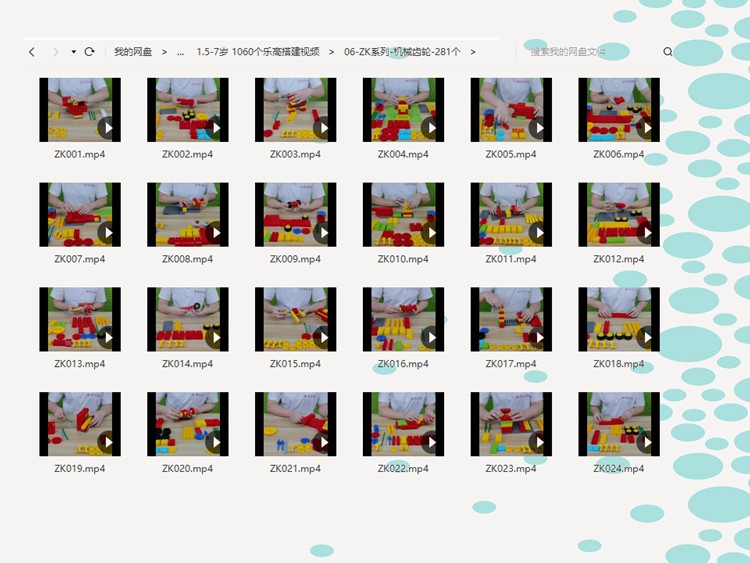This screenshot has height=563, width=750.
Task: Open 1.5-7岁 1060个乐高搭建视频 breadcrumb folder
Action: pos(258,52)
